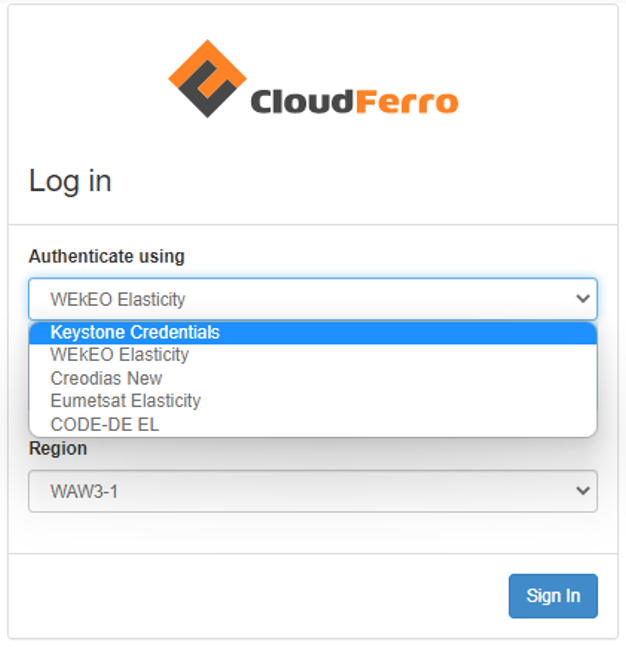Choose the CODE-DE EL option
626x647 pixels.
tap(104, 424)
